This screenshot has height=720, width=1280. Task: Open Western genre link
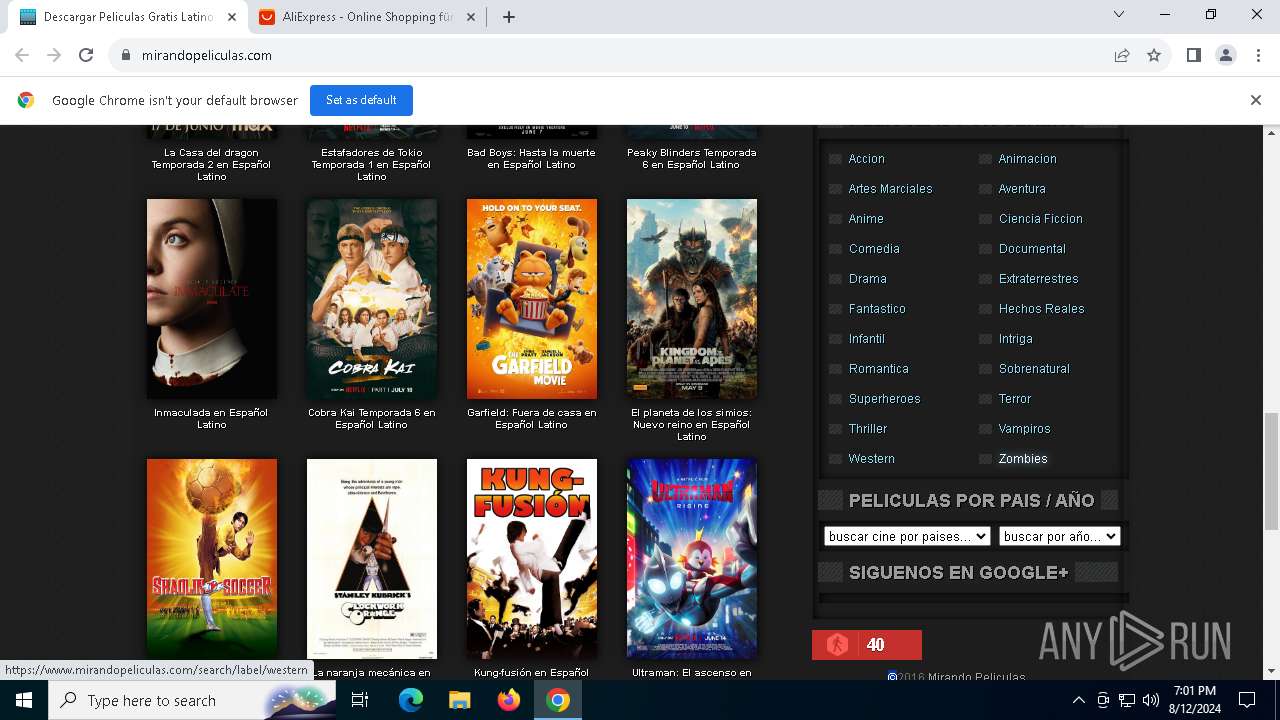click(871, 459)
